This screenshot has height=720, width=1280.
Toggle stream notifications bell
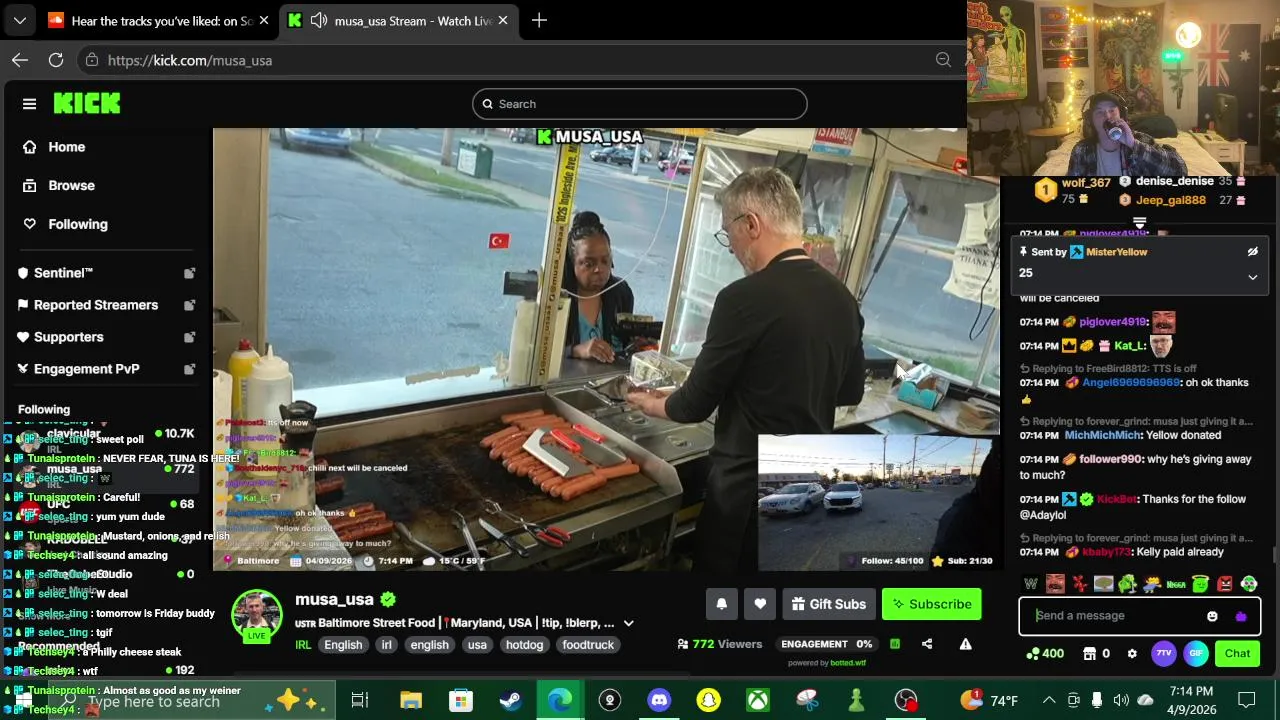(721, 604)
